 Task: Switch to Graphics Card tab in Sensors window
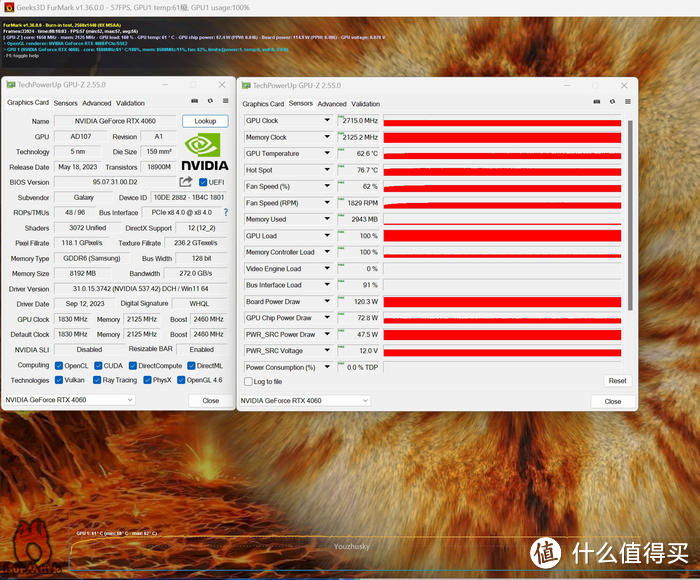coord(263,104)
